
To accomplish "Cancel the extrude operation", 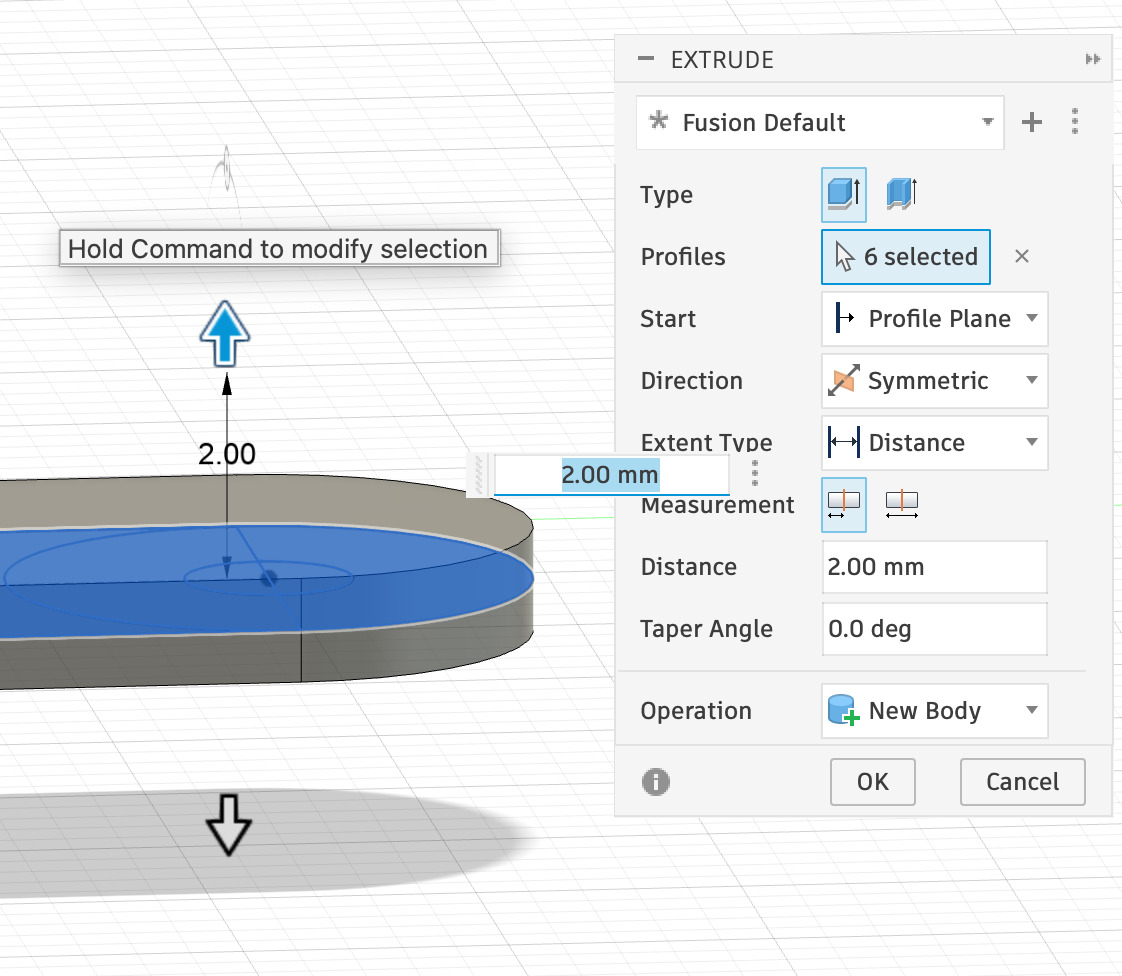I will pos(1022,782).
